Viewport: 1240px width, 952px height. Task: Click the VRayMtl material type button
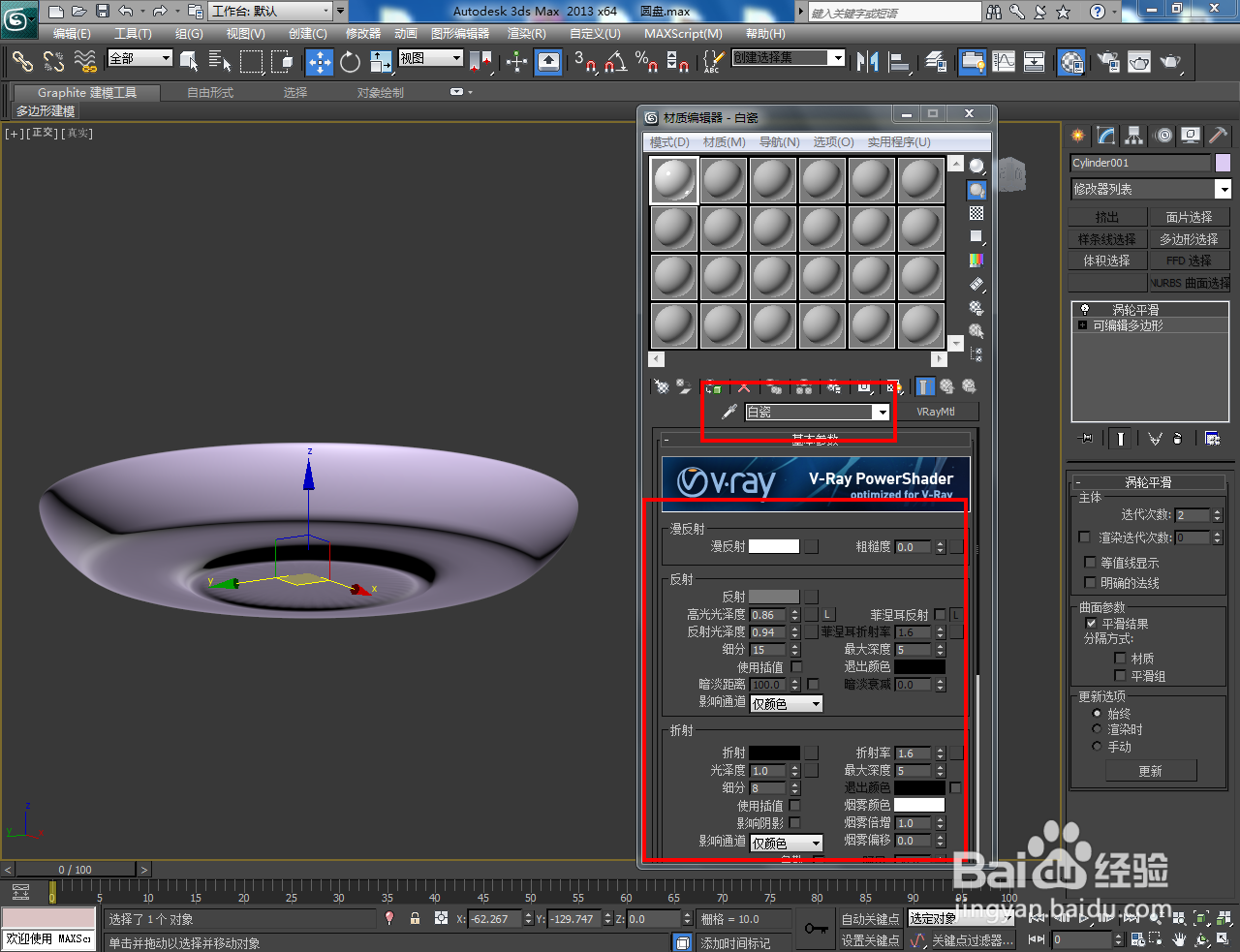tap(936, 412)
